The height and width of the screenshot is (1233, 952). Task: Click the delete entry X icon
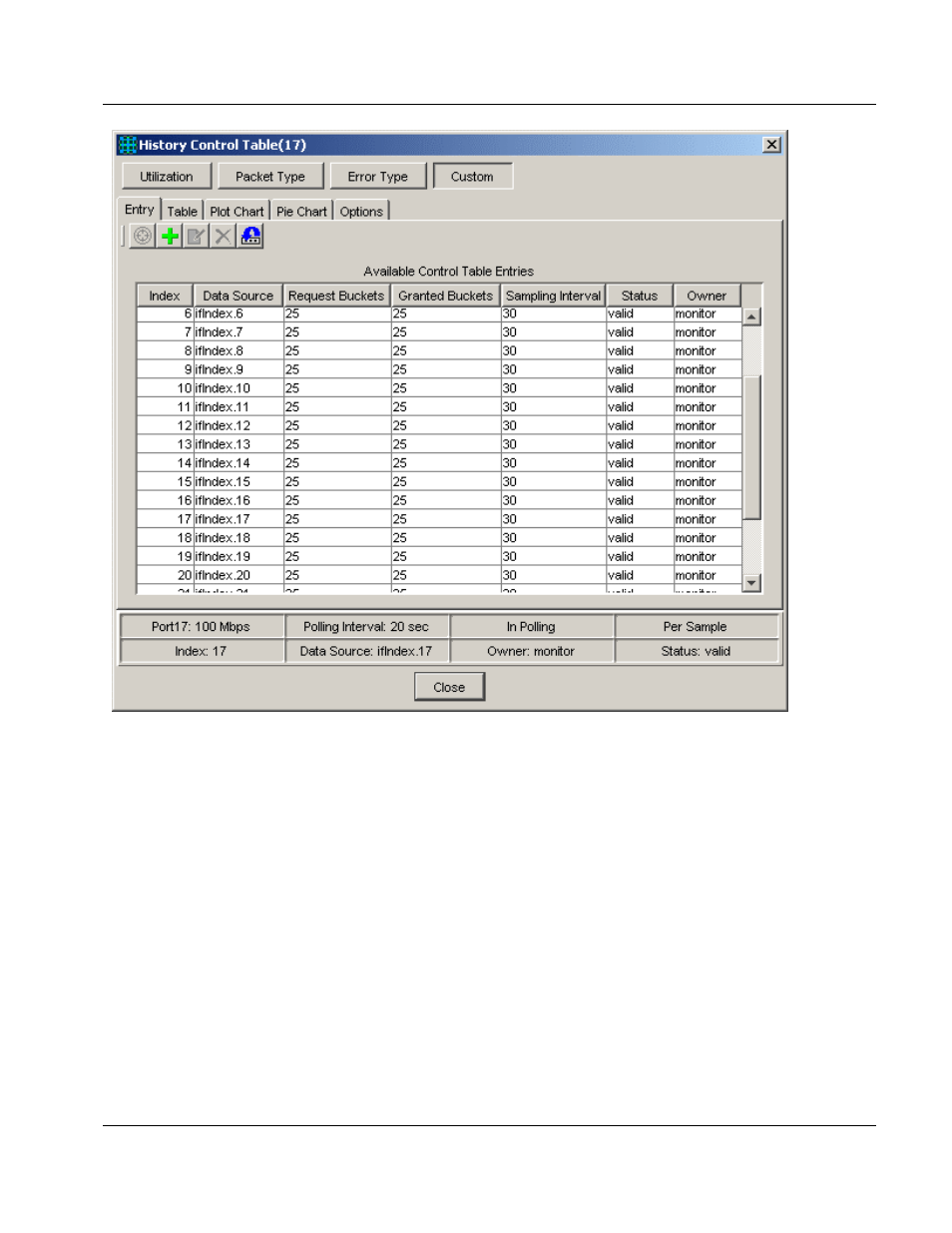(x=224, y=236)
